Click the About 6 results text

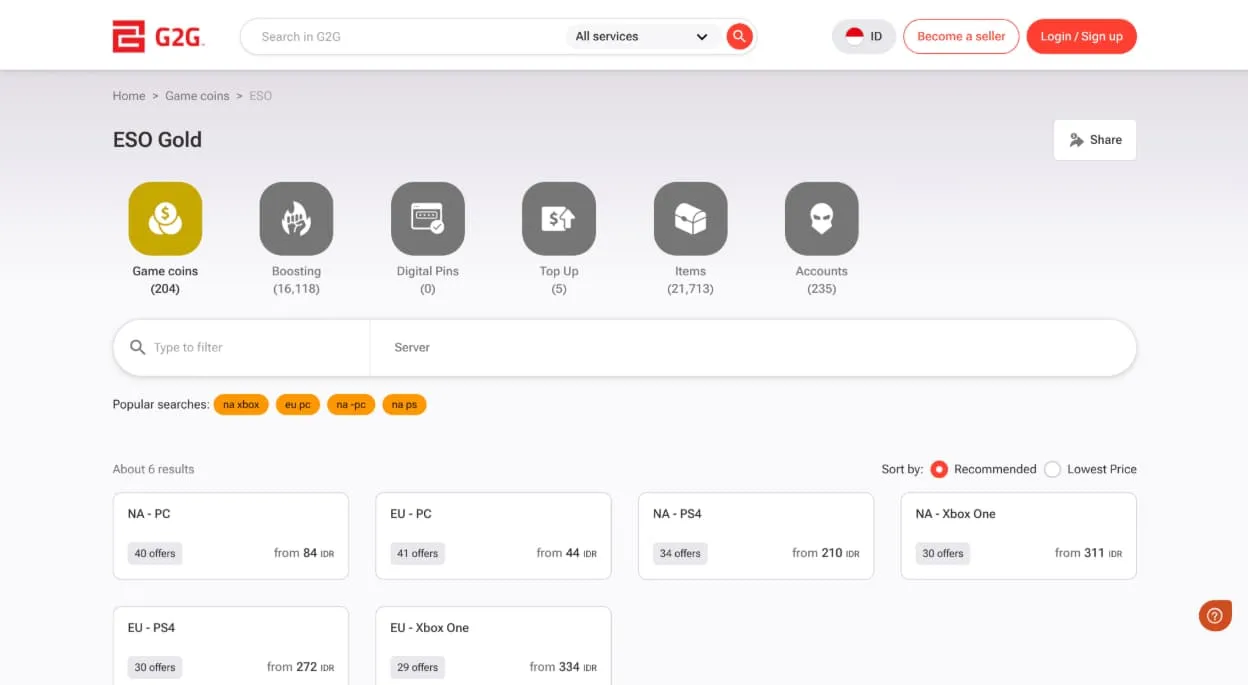tap(154, 469)
